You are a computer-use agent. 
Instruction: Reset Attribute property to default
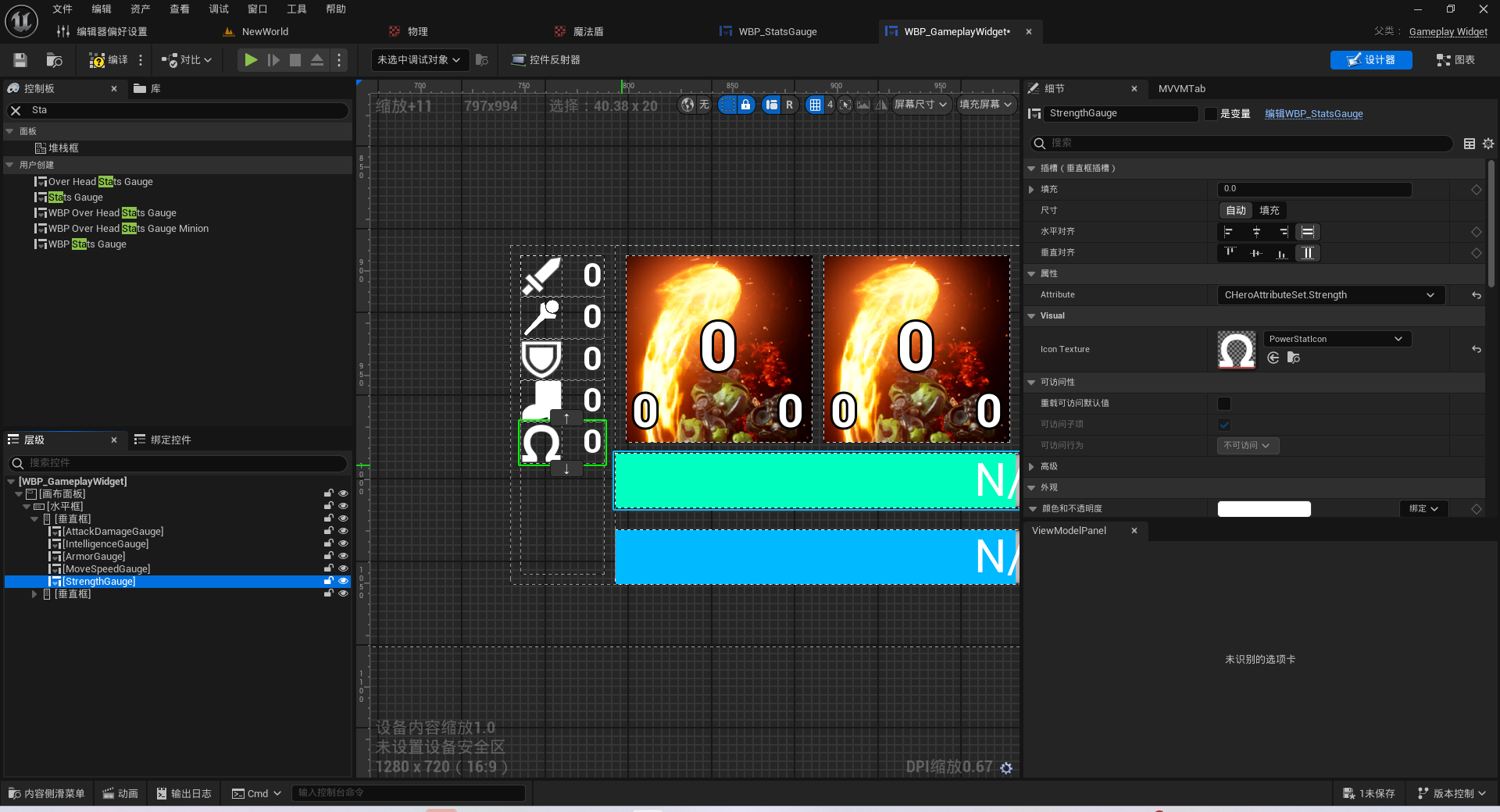1476,295
